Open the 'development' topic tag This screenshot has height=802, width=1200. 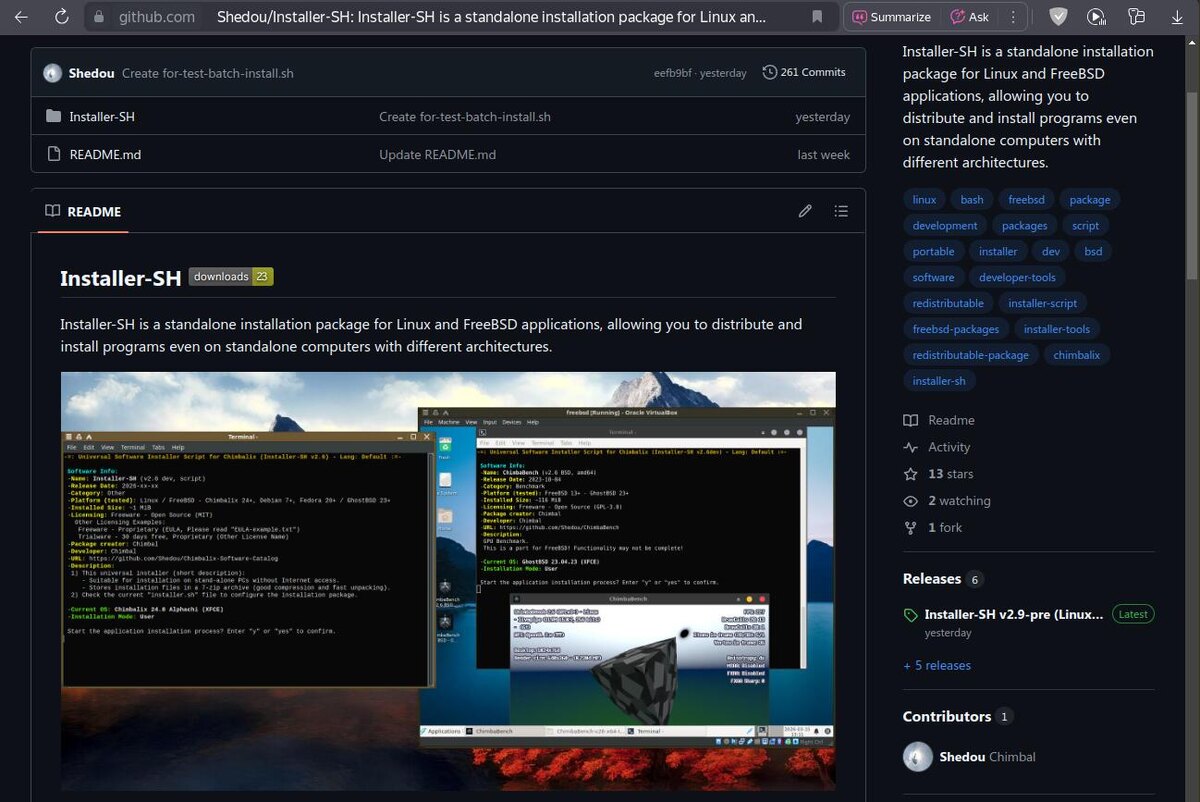(x=945, y=225)
